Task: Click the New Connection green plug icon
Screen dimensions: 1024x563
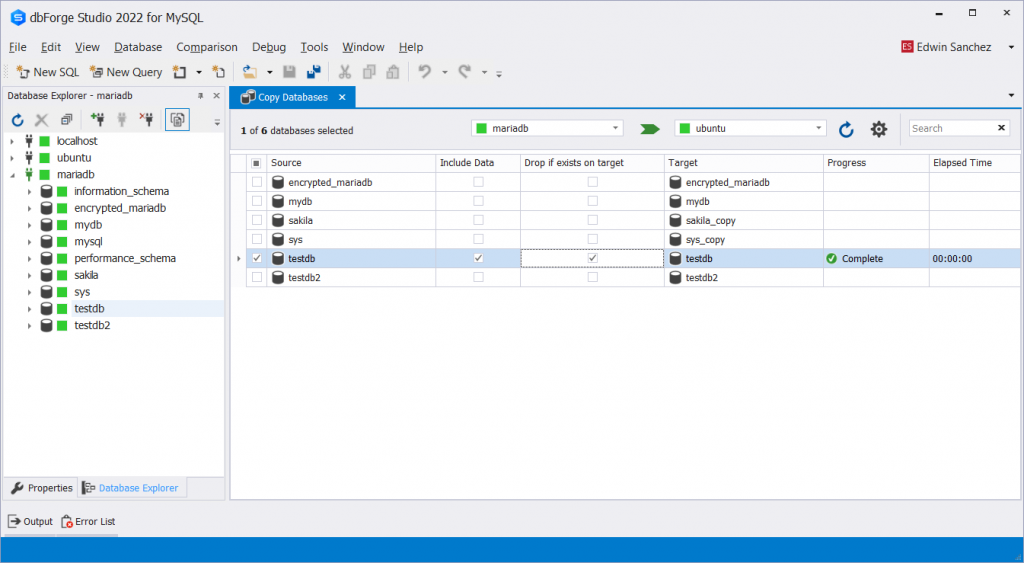Action: pyautogui.click(x=97, y=120)
